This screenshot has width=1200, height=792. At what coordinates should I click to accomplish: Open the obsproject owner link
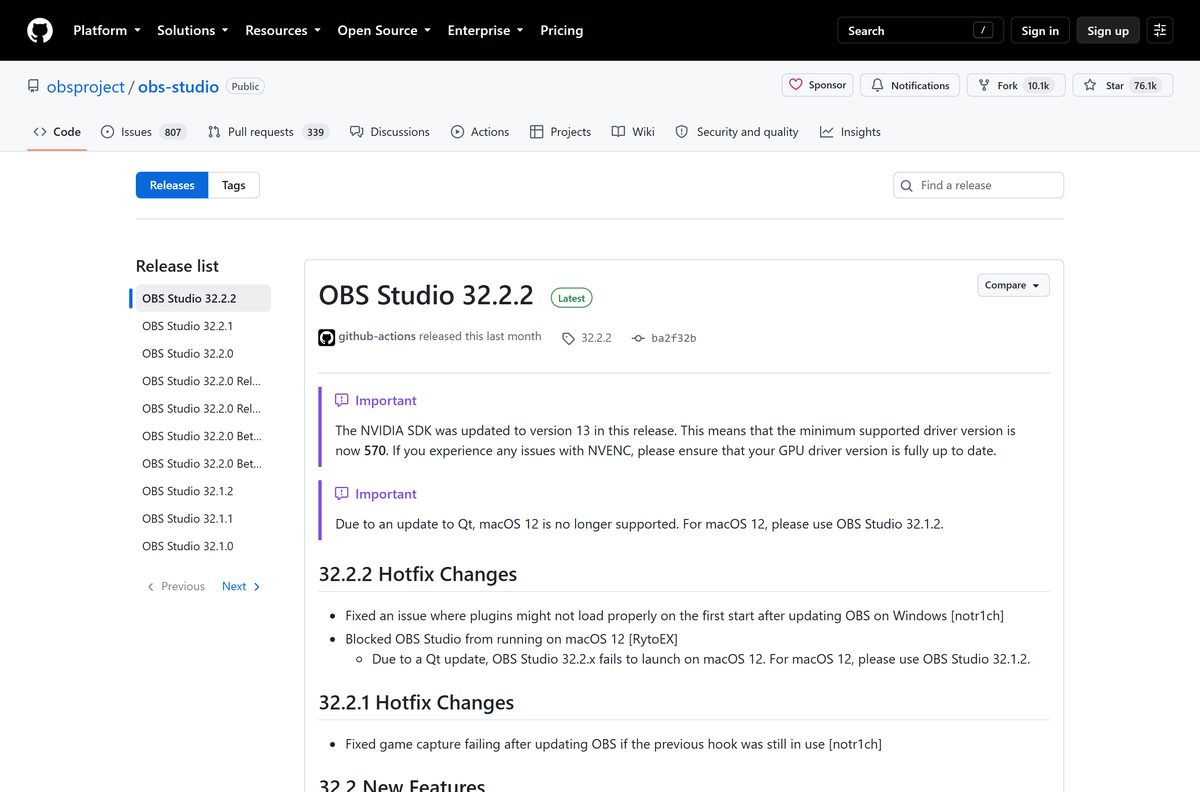tap(85, 87)
